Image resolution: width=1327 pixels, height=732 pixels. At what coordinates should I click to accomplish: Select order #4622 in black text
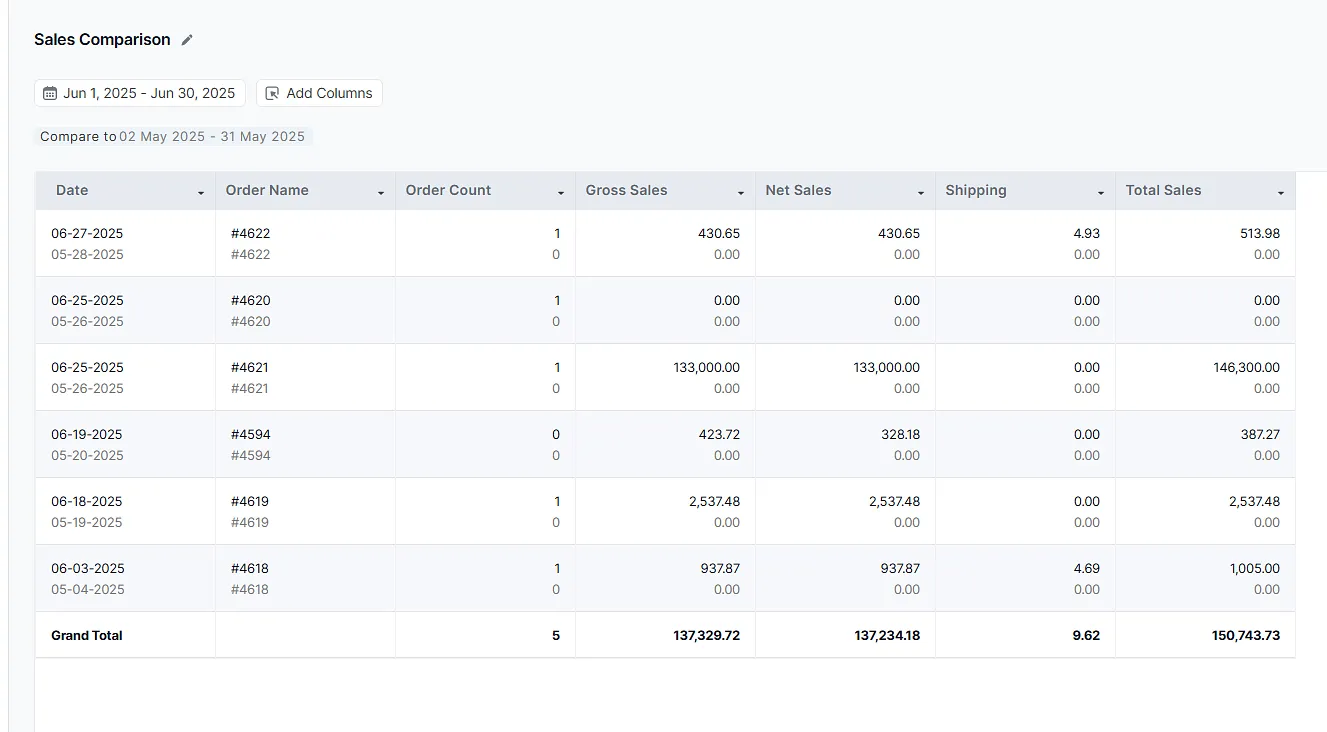(250, 233)
